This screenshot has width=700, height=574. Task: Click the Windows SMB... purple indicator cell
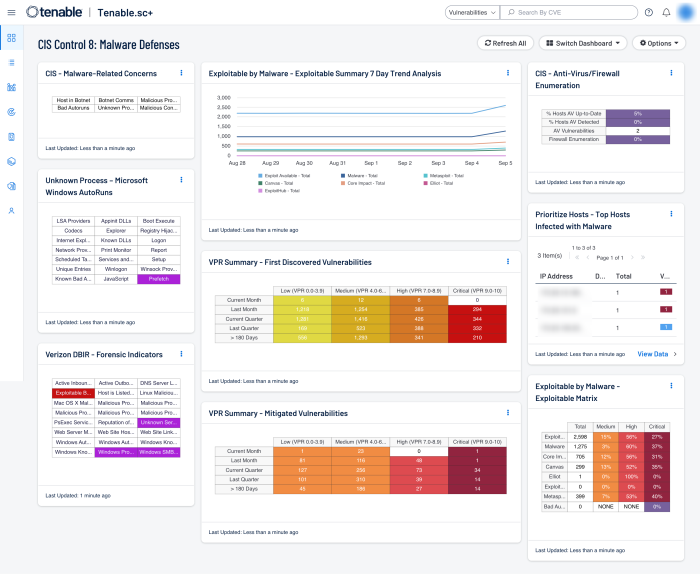point(159,453)
